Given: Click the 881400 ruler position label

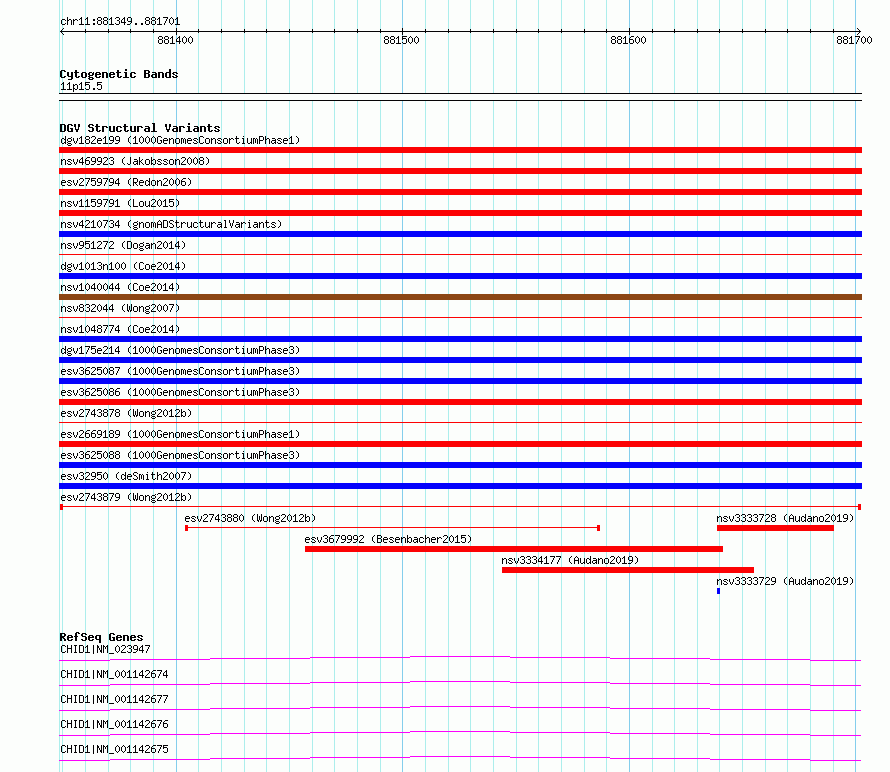Looking at the screenshot, I should (175, 40).
